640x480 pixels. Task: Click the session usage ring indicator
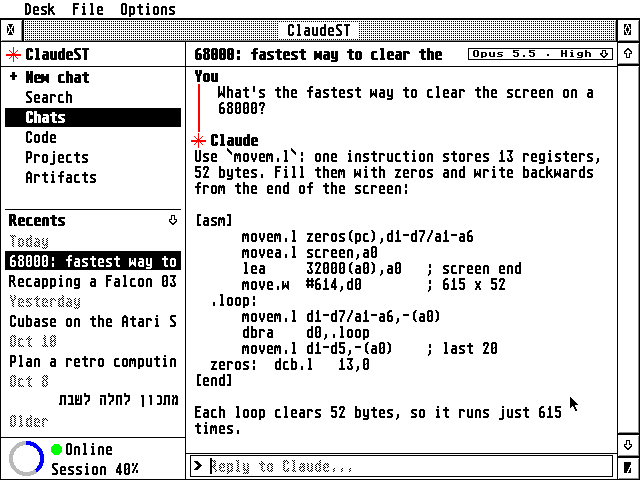click(27, 458)
